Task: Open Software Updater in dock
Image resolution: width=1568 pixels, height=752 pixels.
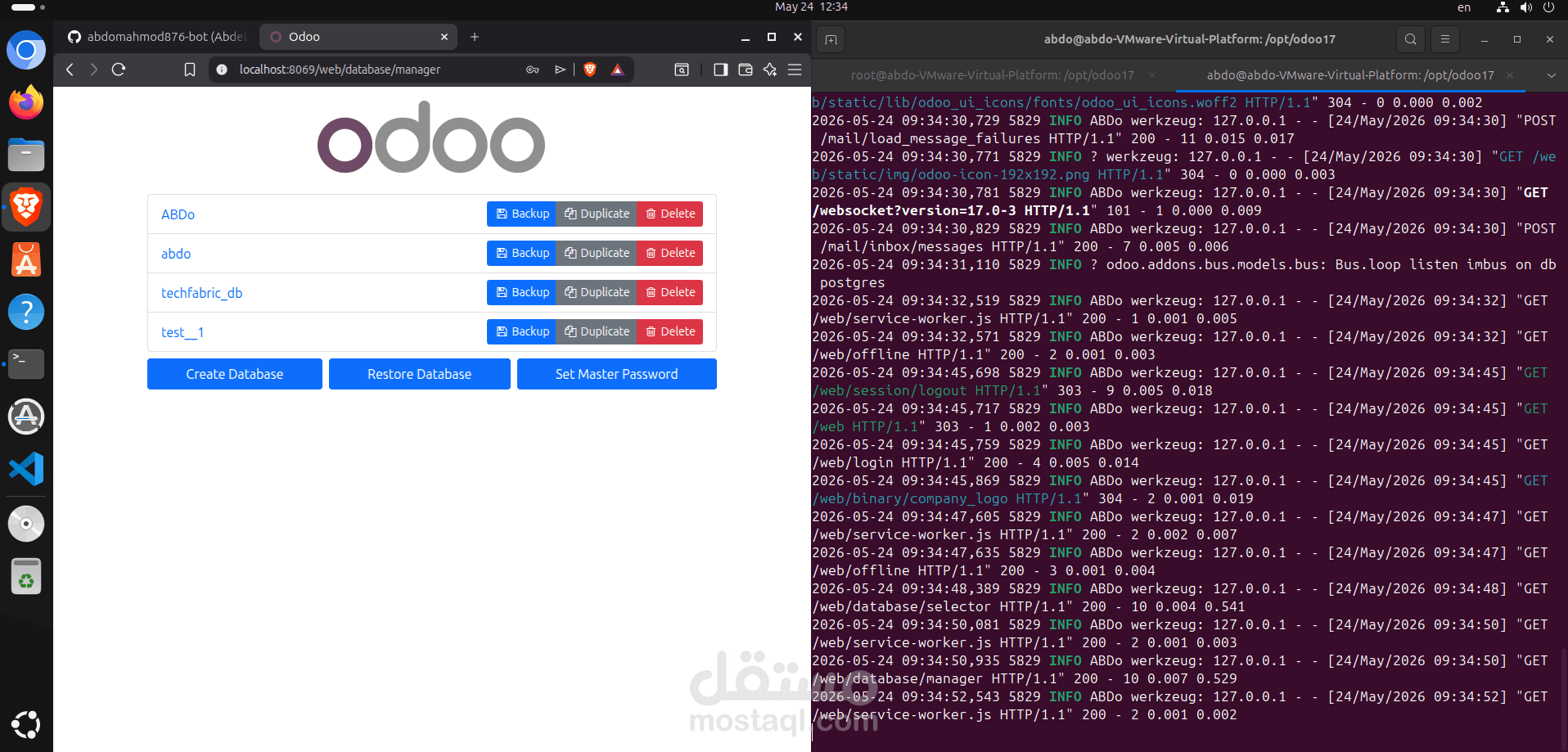Action: point(26,417)
